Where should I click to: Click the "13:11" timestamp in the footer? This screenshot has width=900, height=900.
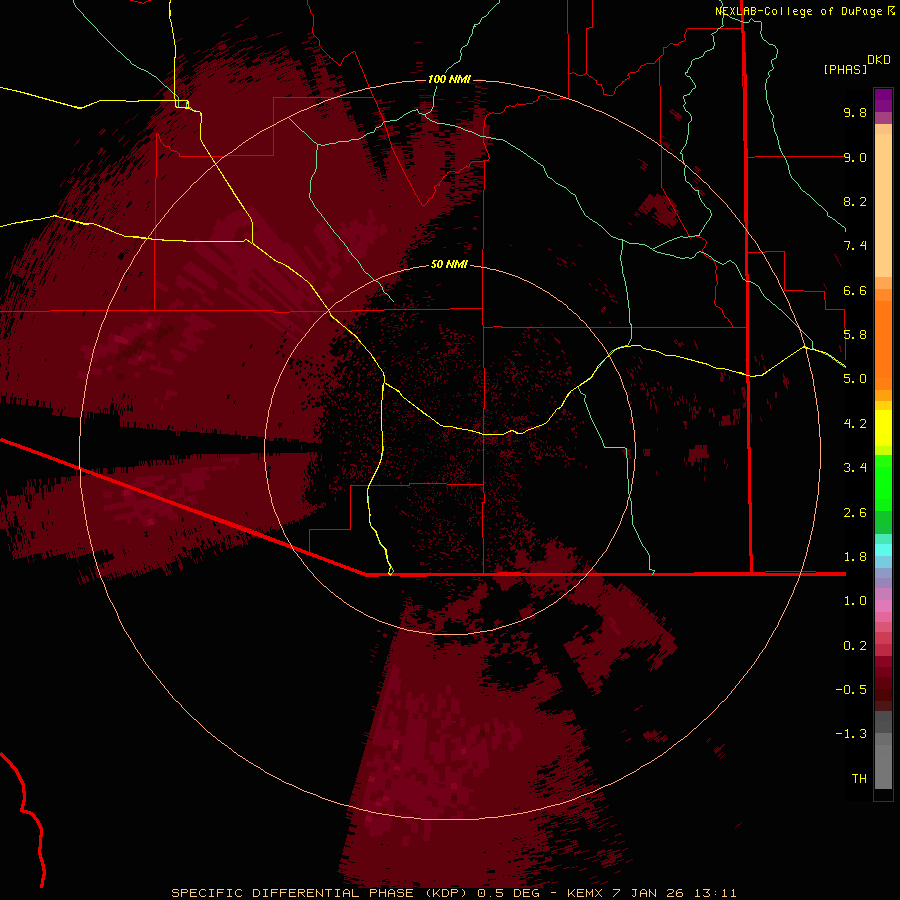click(x=715, y=893)
